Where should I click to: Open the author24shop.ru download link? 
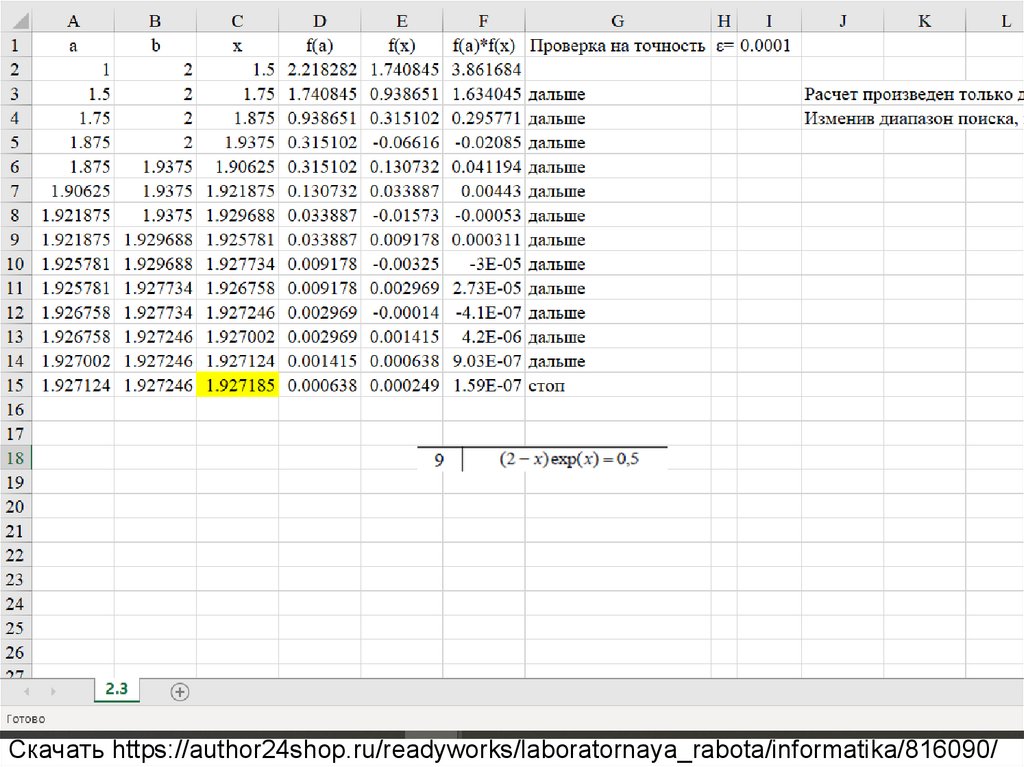[555, 749]
